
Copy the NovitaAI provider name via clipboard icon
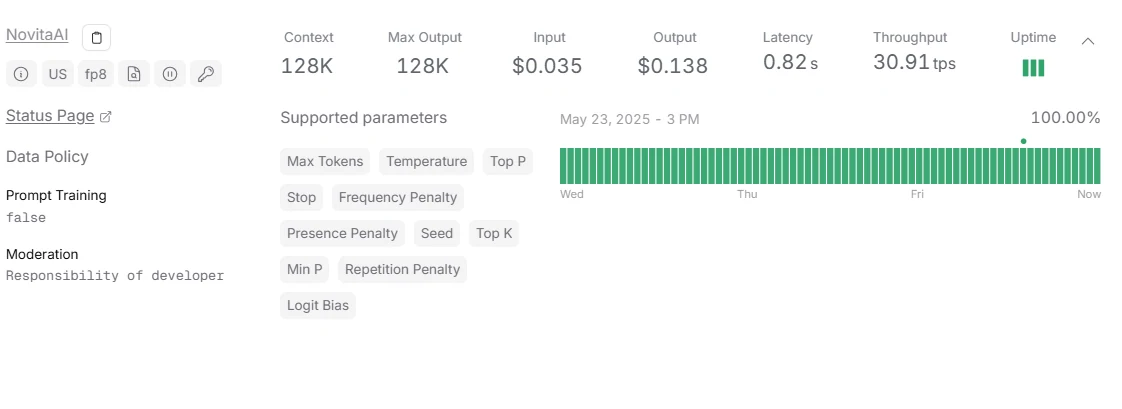coord(97,37)
